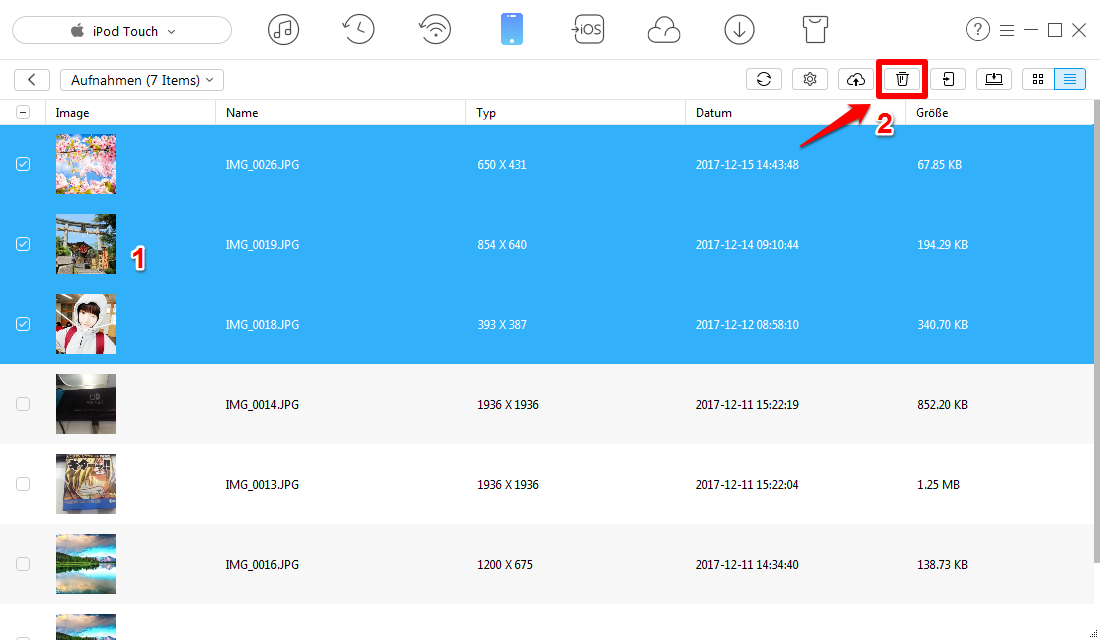The width and height of the screenshot is (1100, 640).
Task: Check the IMG_0013.JPG checkbox
Action: tap(23, 484)
